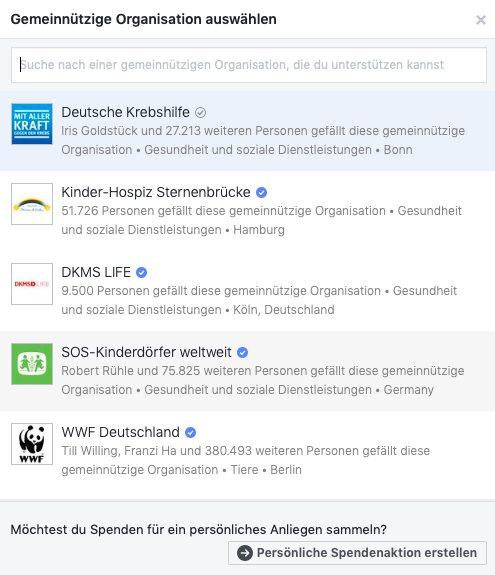This screenshot has width=495, height=575.
Task: Click the DKMS LIFE logo thumbnail
Action: (32, 284)
